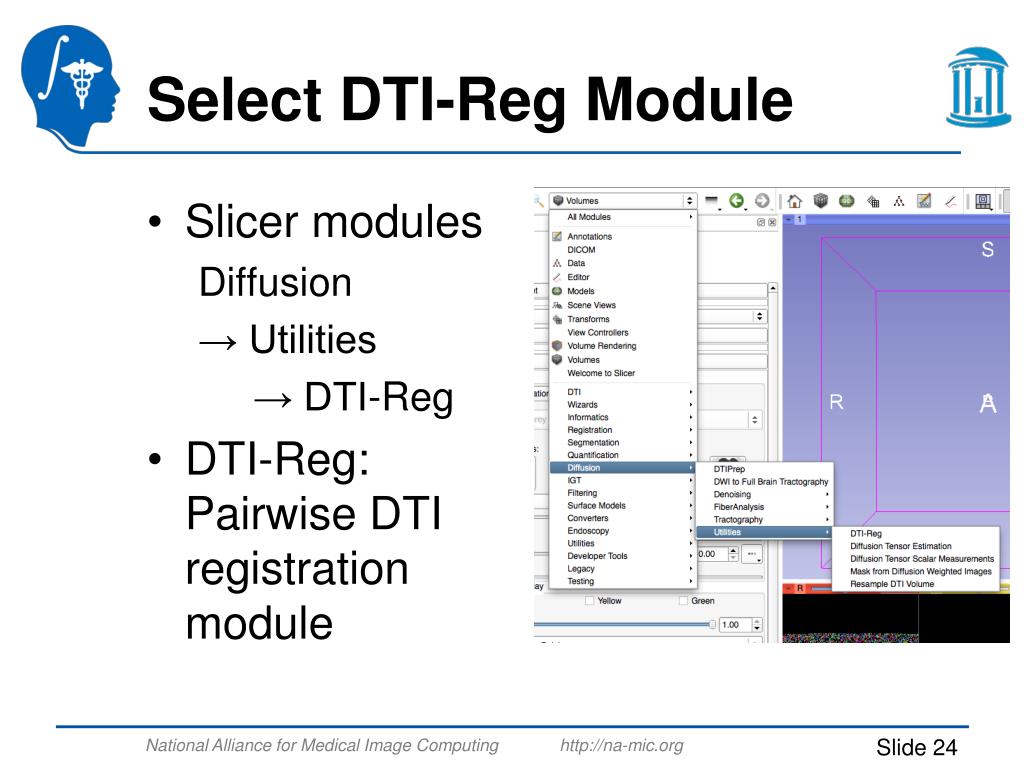Click the panel undock icon
Image resolution: width=1024 pixels, height=768 pixels.
coord(761,223)
